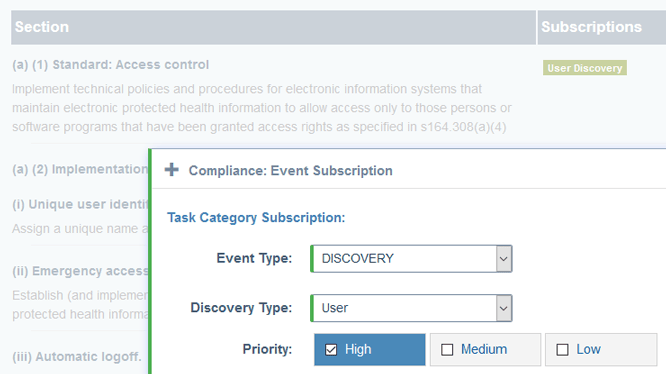Click the User discovery type field
The height and width of the screenshot is (374, 666).
pos(411,308)
